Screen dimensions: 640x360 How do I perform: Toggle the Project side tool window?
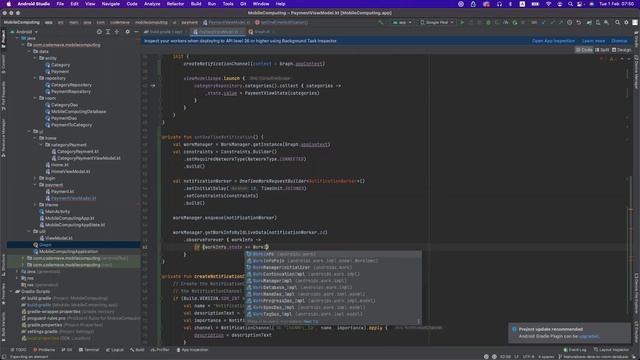[x=3, y=39]
